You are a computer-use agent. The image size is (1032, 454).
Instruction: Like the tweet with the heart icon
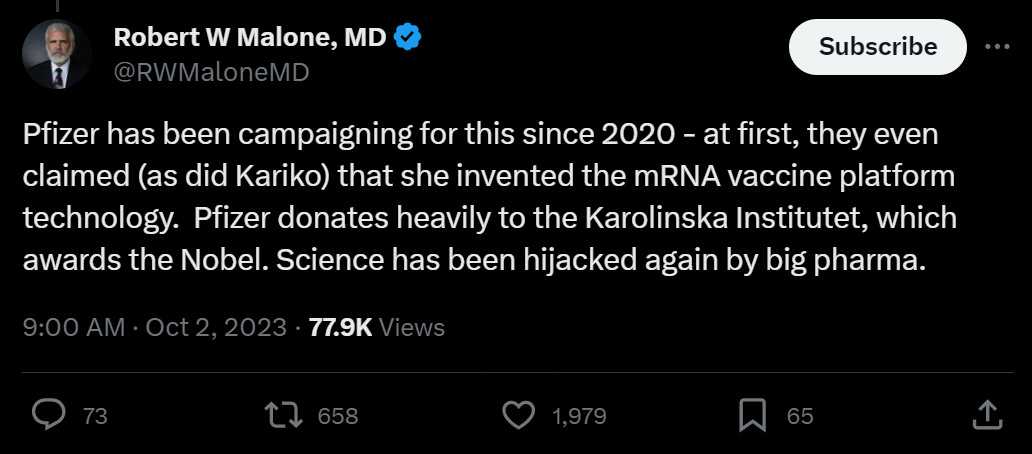(518, 415)
